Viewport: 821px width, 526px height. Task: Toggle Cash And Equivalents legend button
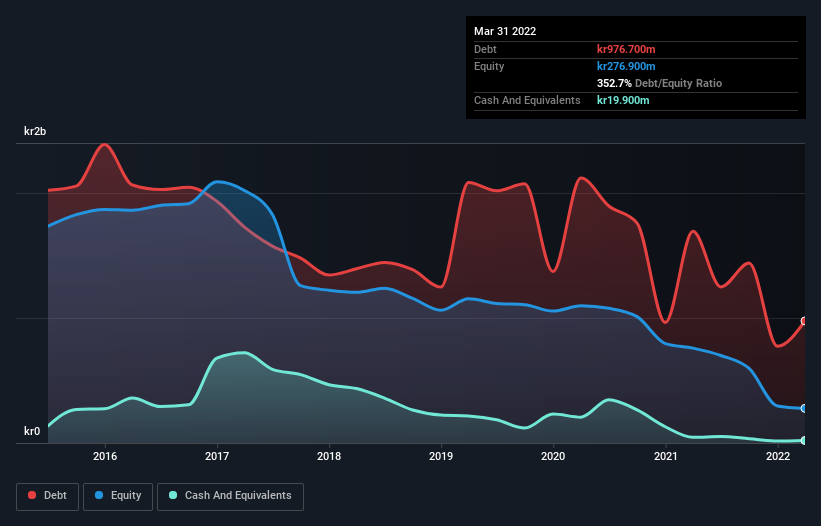point(230,496)
